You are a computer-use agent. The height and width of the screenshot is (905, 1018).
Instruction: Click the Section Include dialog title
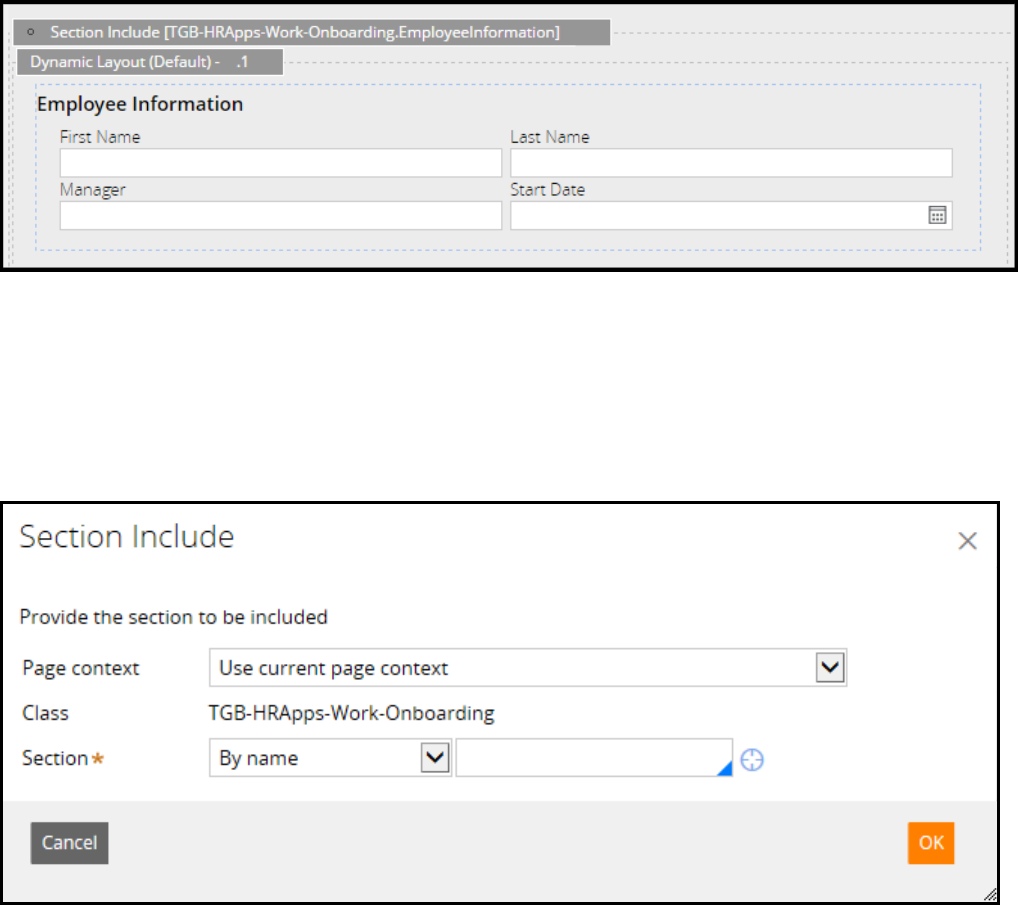[x=127, y=537]
